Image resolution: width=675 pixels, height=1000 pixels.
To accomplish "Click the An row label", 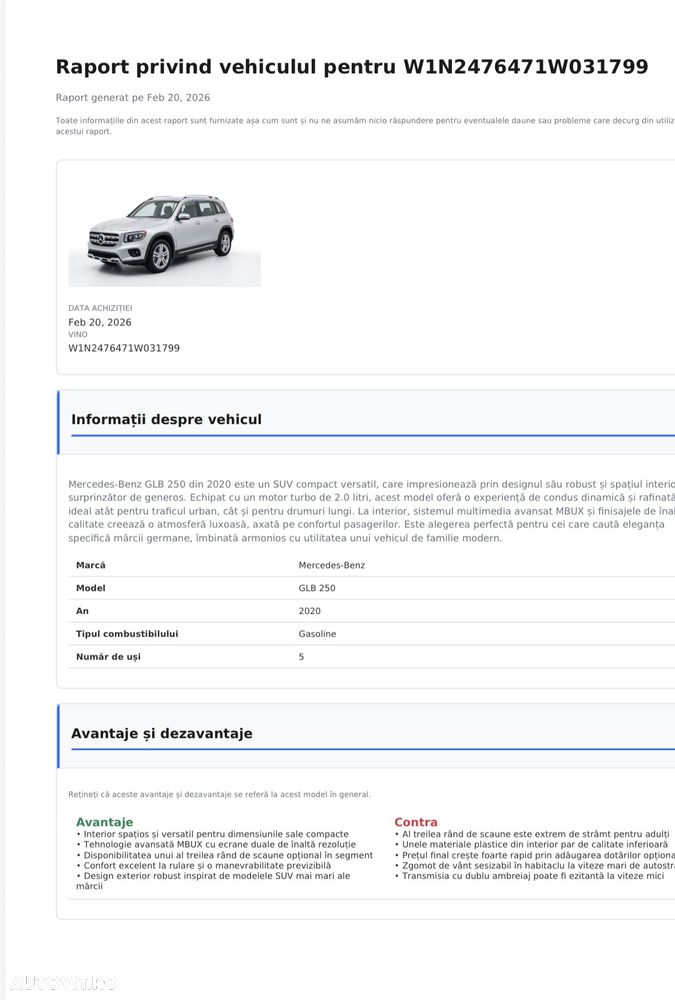I will pyautogui.click(x=82, y=611).
